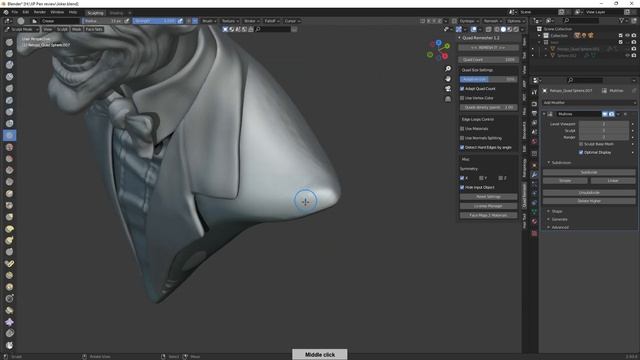
Task: Expand the Shape section of Multires
Action: tap(557, 211)
